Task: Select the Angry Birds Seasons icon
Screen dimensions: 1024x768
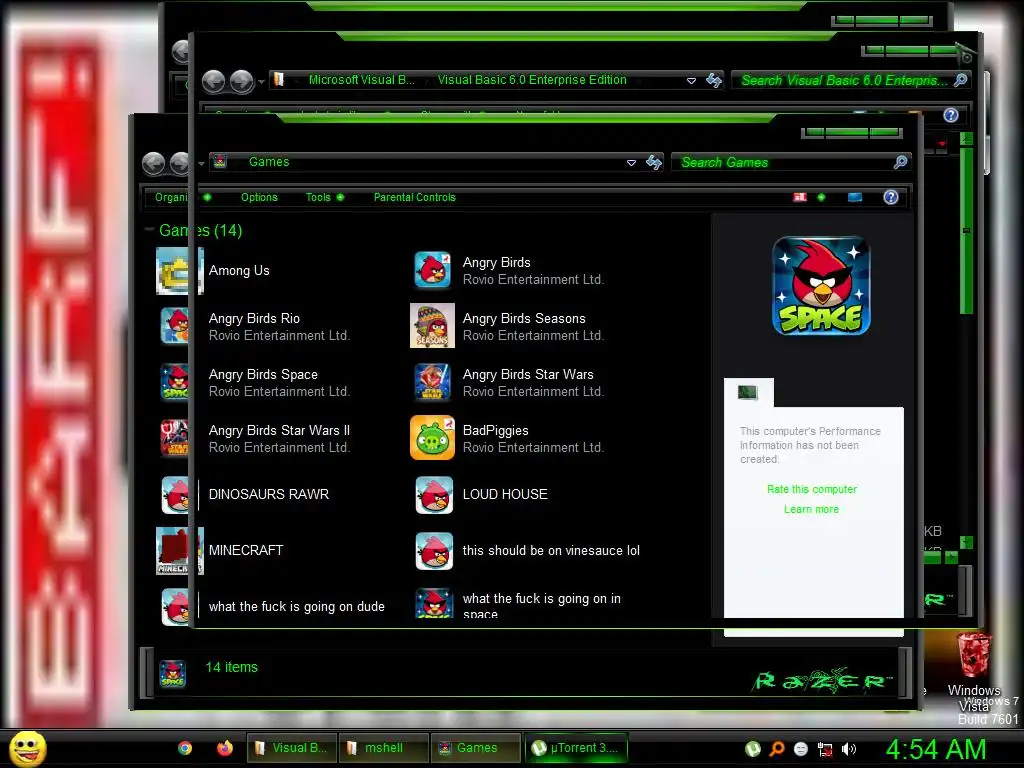Action: pyautogui.click(x=432, y=326)
